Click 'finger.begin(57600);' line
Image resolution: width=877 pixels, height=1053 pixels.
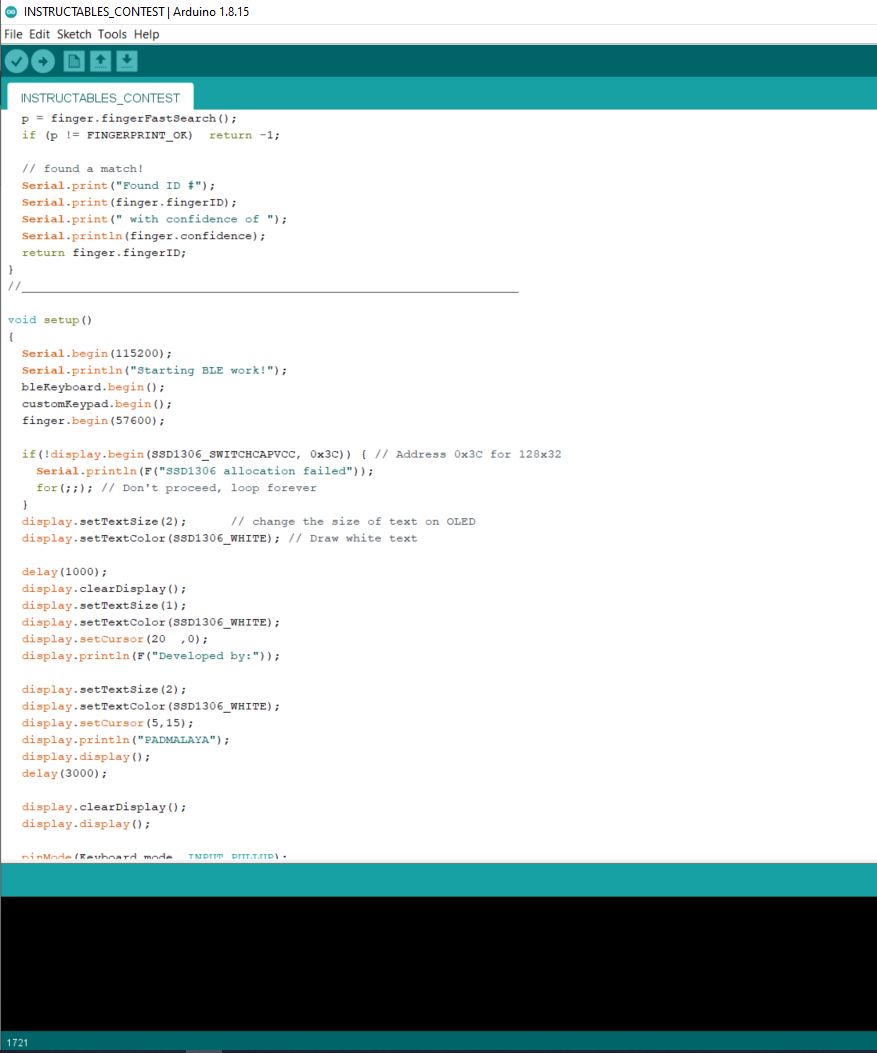pos(93,420)
